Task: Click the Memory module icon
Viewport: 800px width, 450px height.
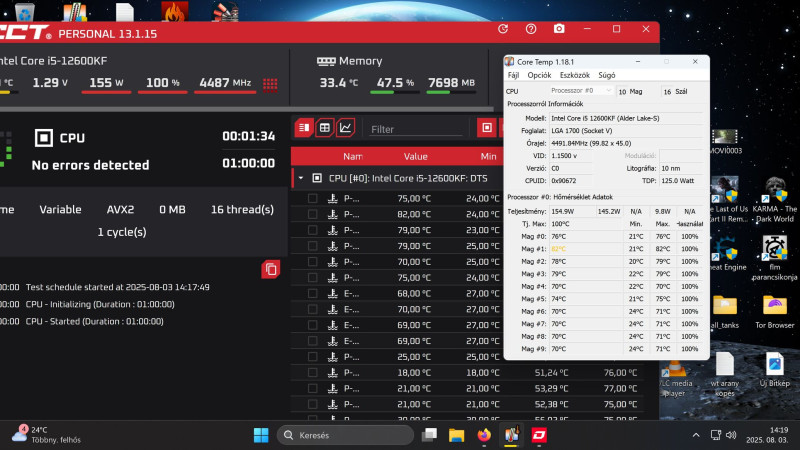Action: [x=326, y=61]
